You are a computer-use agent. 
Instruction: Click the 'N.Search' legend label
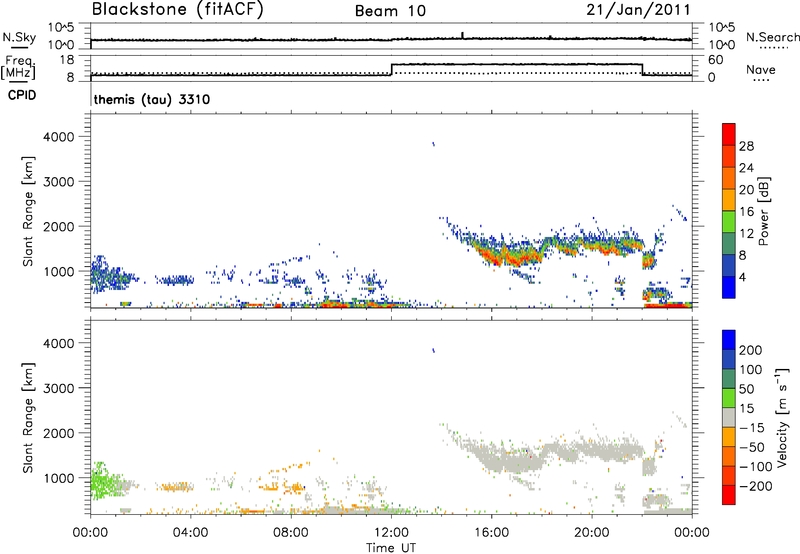(772, 37)
